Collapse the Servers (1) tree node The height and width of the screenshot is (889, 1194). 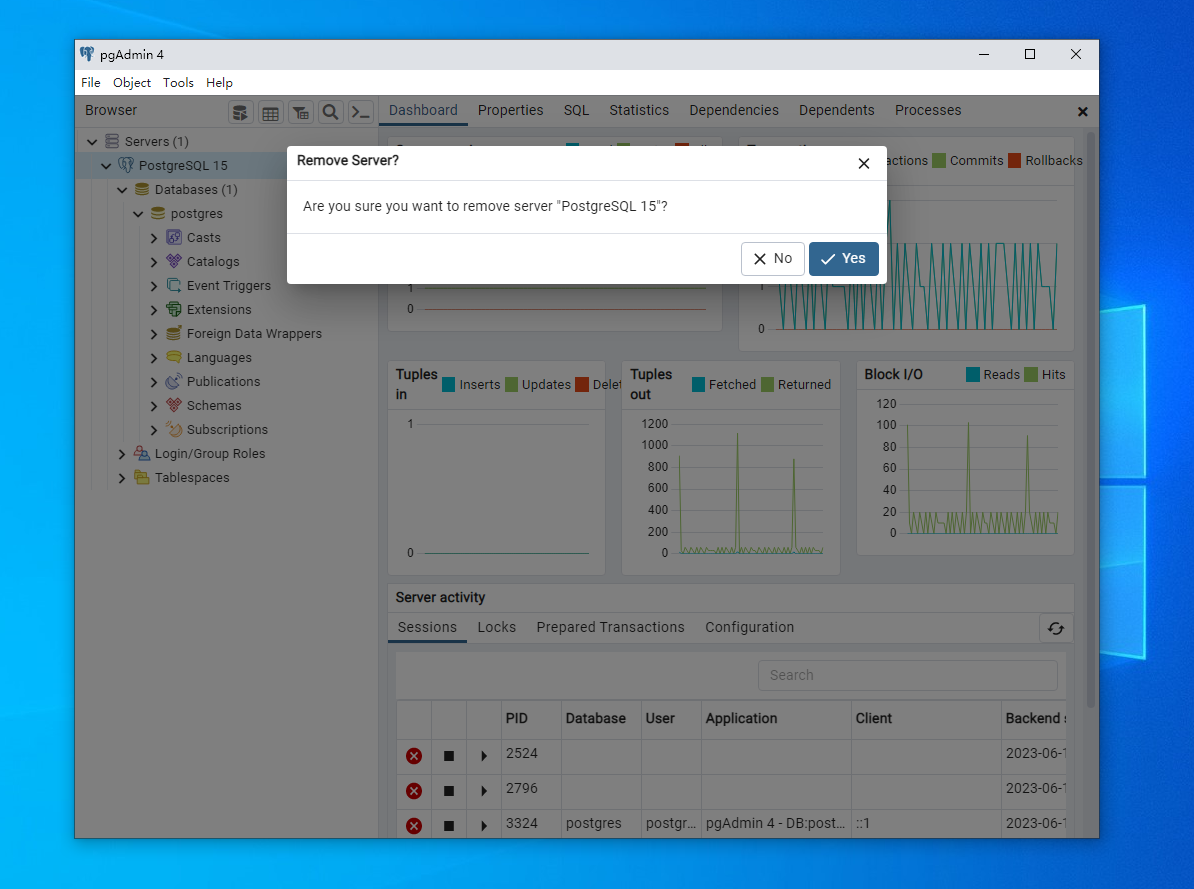[93, 142]
